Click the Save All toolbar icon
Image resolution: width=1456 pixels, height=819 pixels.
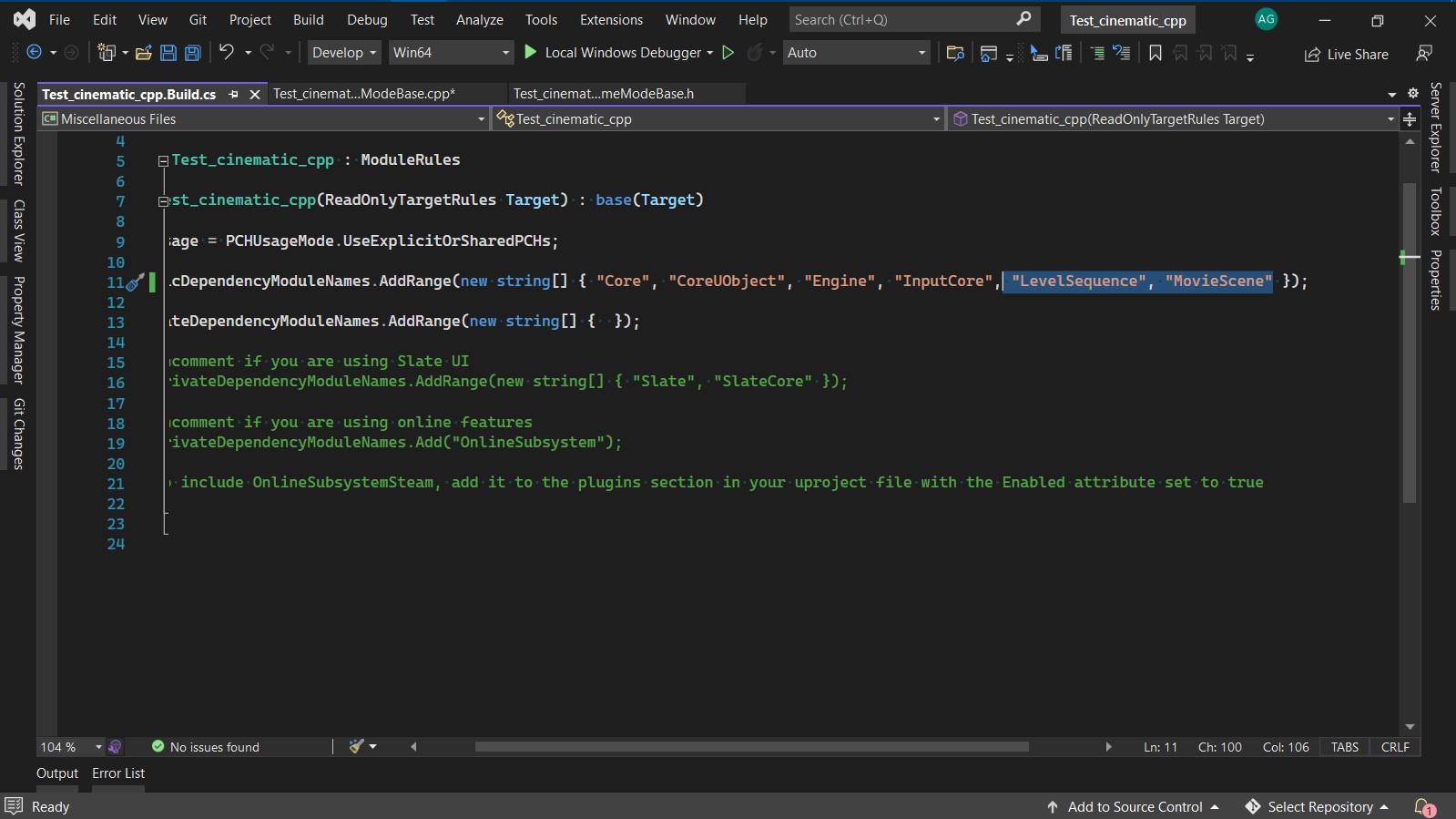tap(193, 53)
